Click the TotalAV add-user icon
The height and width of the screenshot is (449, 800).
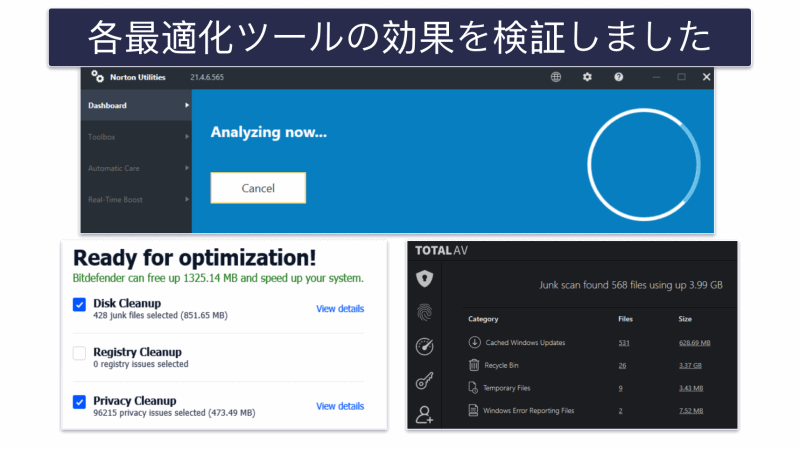click(x=424, y=414)
